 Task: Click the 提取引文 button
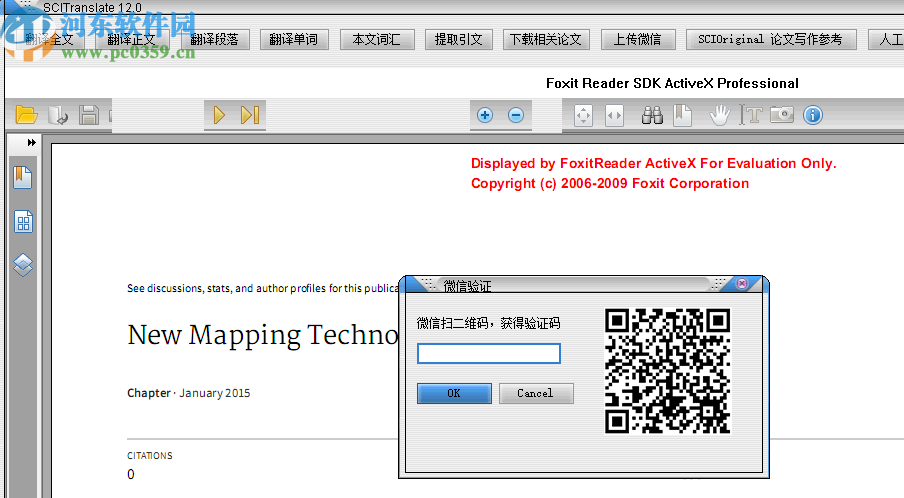pos(459,39)
